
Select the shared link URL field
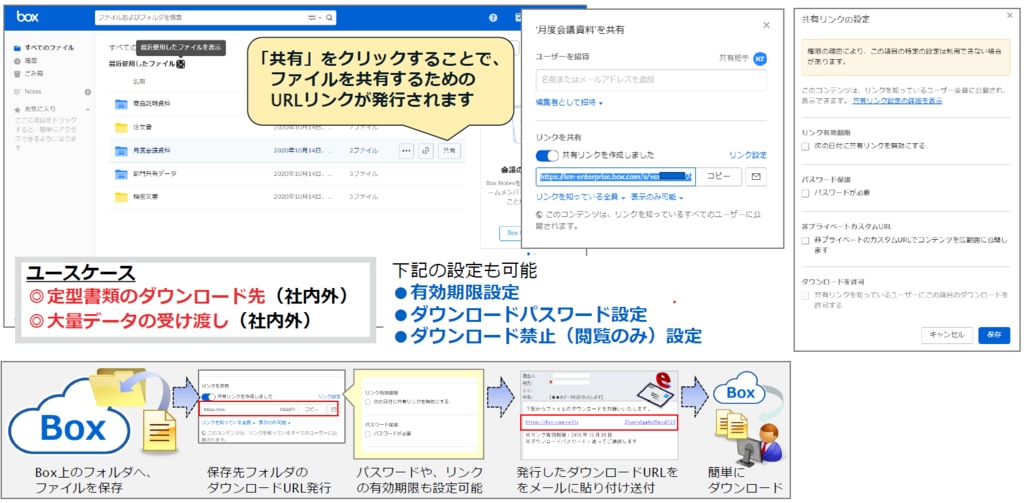click(x=615, y=176)
